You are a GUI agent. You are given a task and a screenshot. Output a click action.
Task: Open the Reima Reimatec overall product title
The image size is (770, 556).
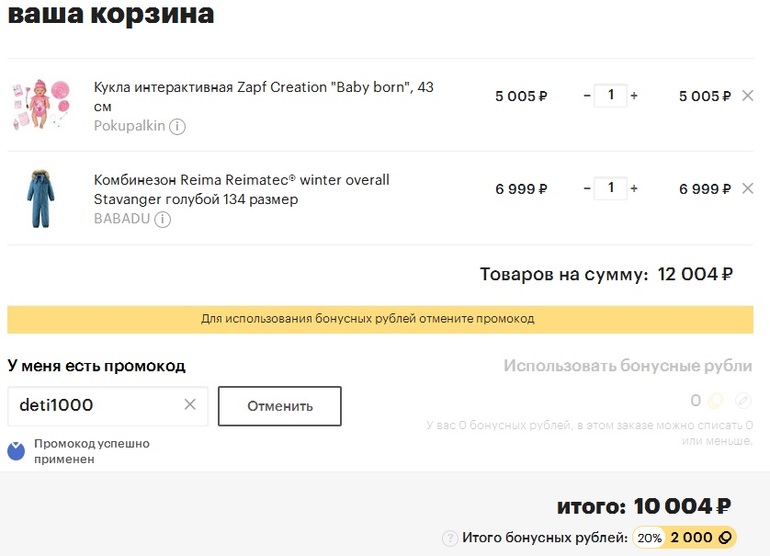click(241, 180)
